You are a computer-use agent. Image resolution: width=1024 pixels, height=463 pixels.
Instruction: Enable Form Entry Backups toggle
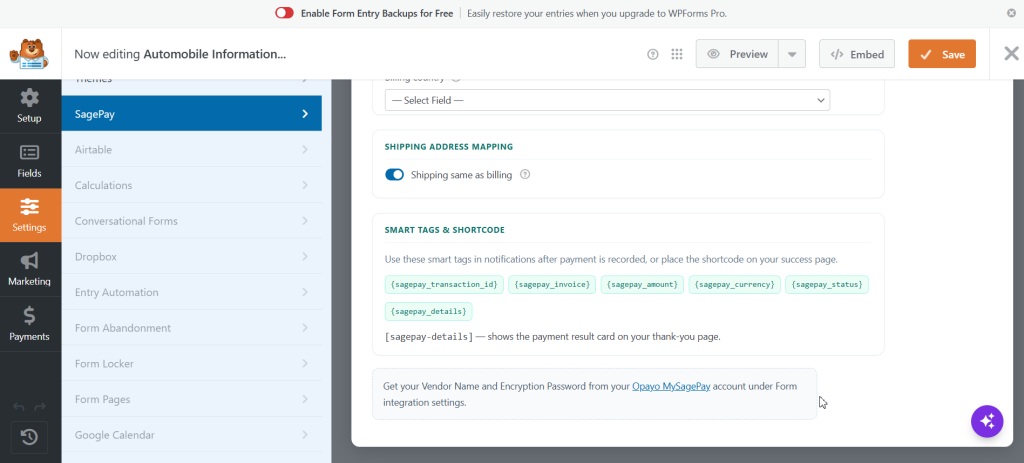coord(284,13)
